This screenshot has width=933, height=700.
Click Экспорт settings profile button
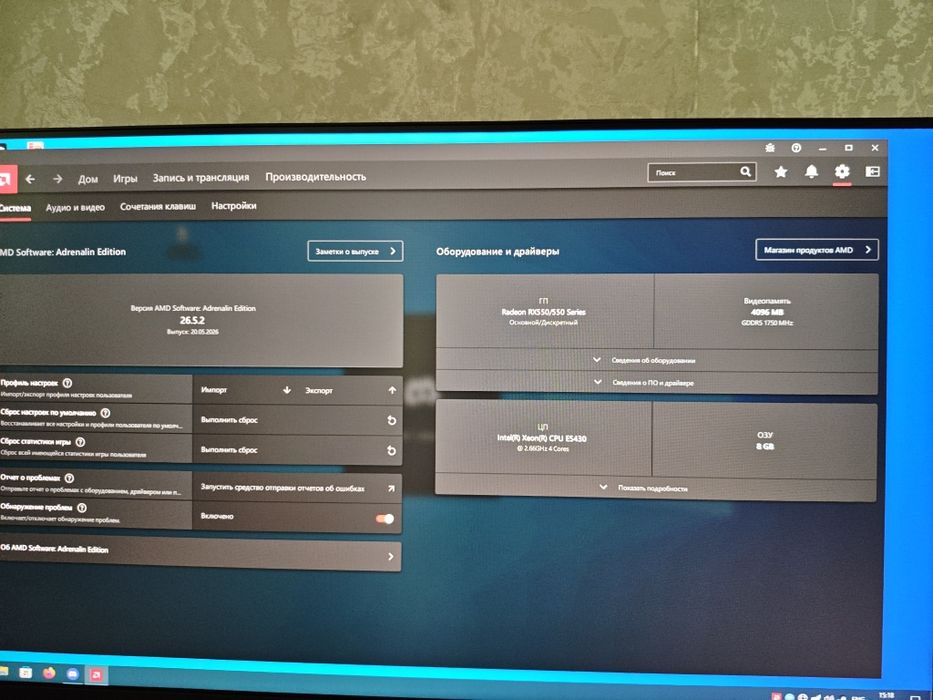[350, 390]
